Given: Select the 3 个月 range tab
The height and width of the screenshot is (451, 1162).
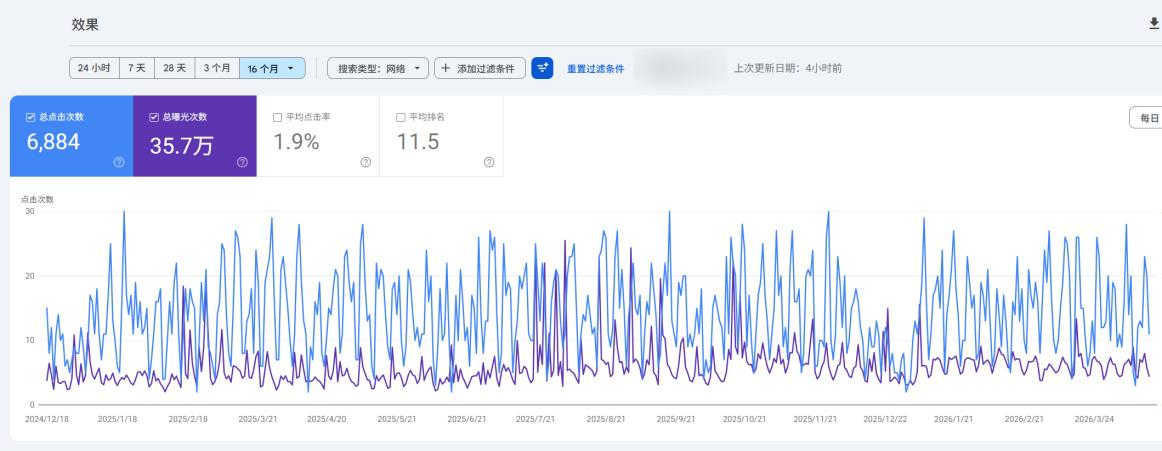Looking at the screenshot, I should pos(217,68).
